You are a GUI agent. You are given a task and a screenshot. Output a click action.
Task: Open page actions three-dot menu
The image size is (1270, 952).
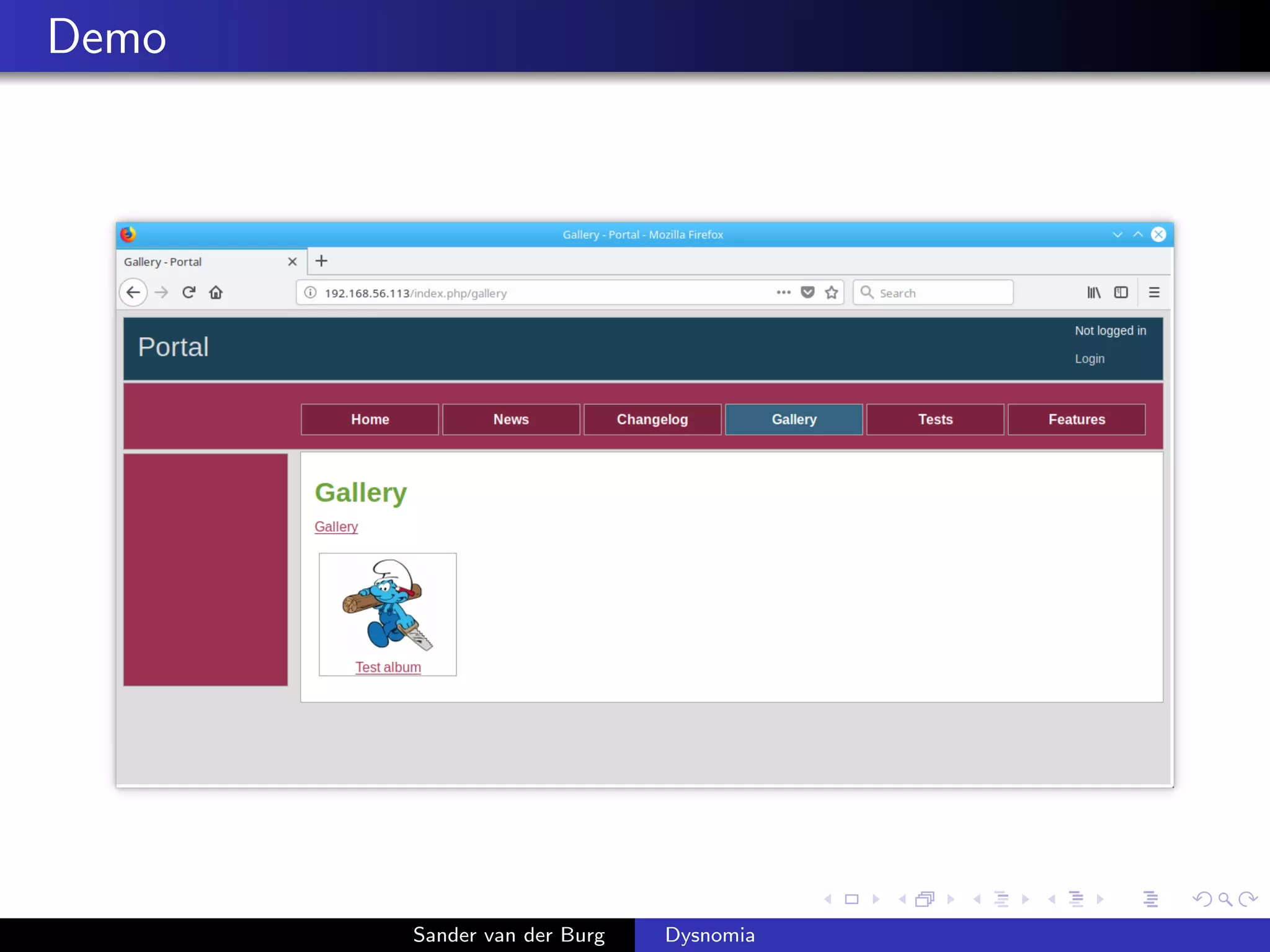point(783,293)
